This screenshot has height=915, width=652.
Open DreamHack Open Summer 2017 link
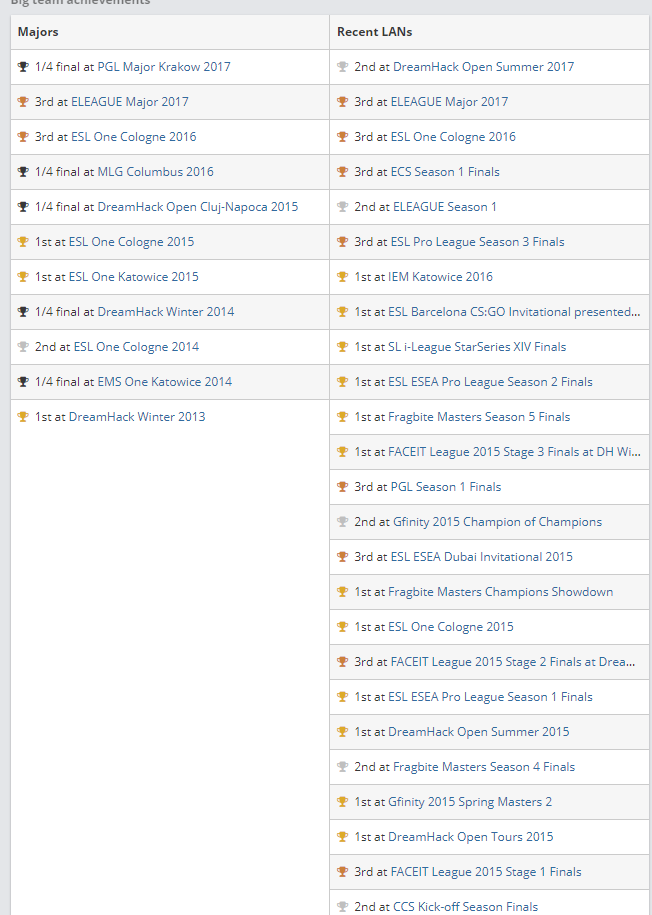[x=484, y=67]
